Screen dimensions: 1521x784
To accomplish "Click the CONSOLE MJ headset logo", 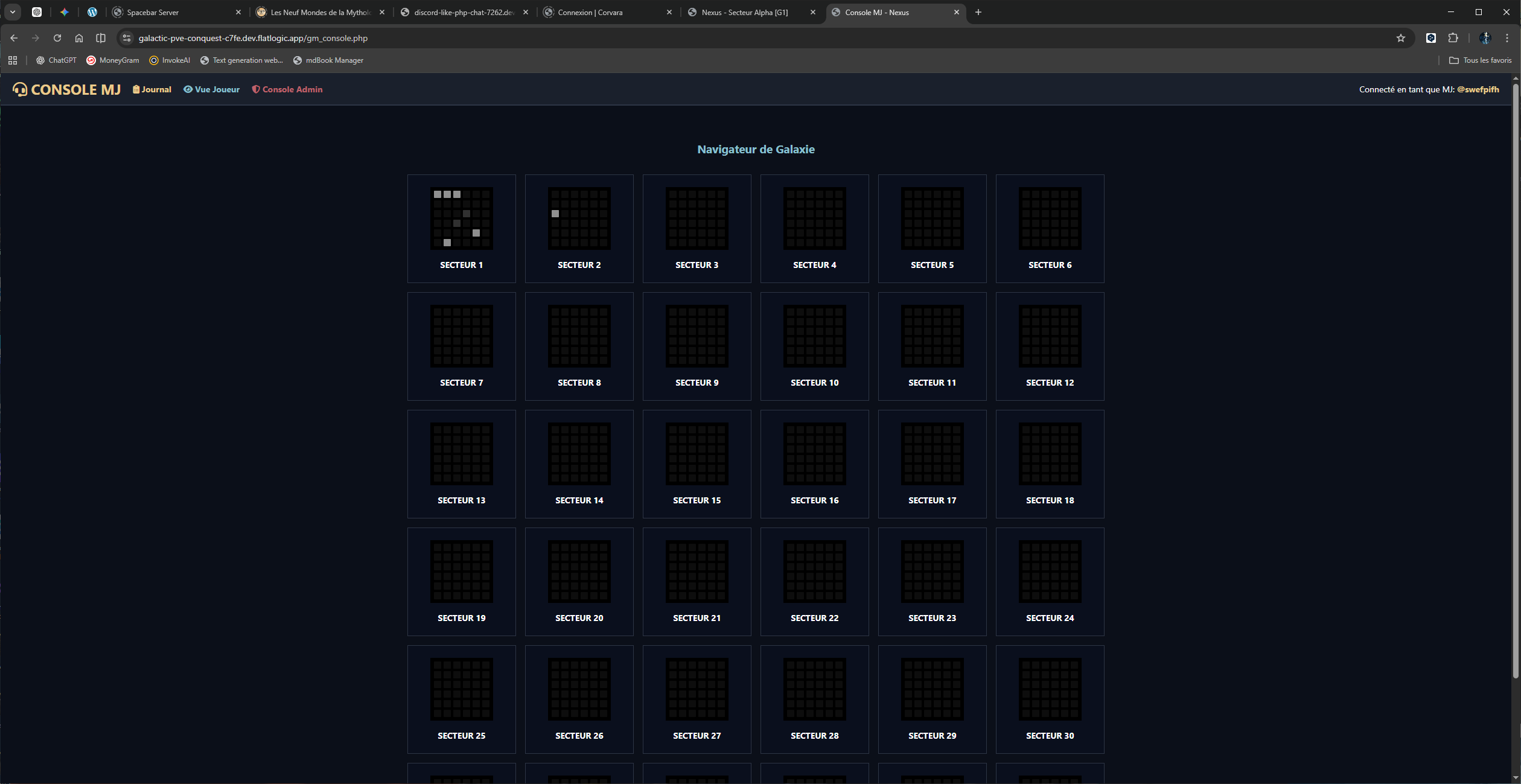I will [20, 89].
